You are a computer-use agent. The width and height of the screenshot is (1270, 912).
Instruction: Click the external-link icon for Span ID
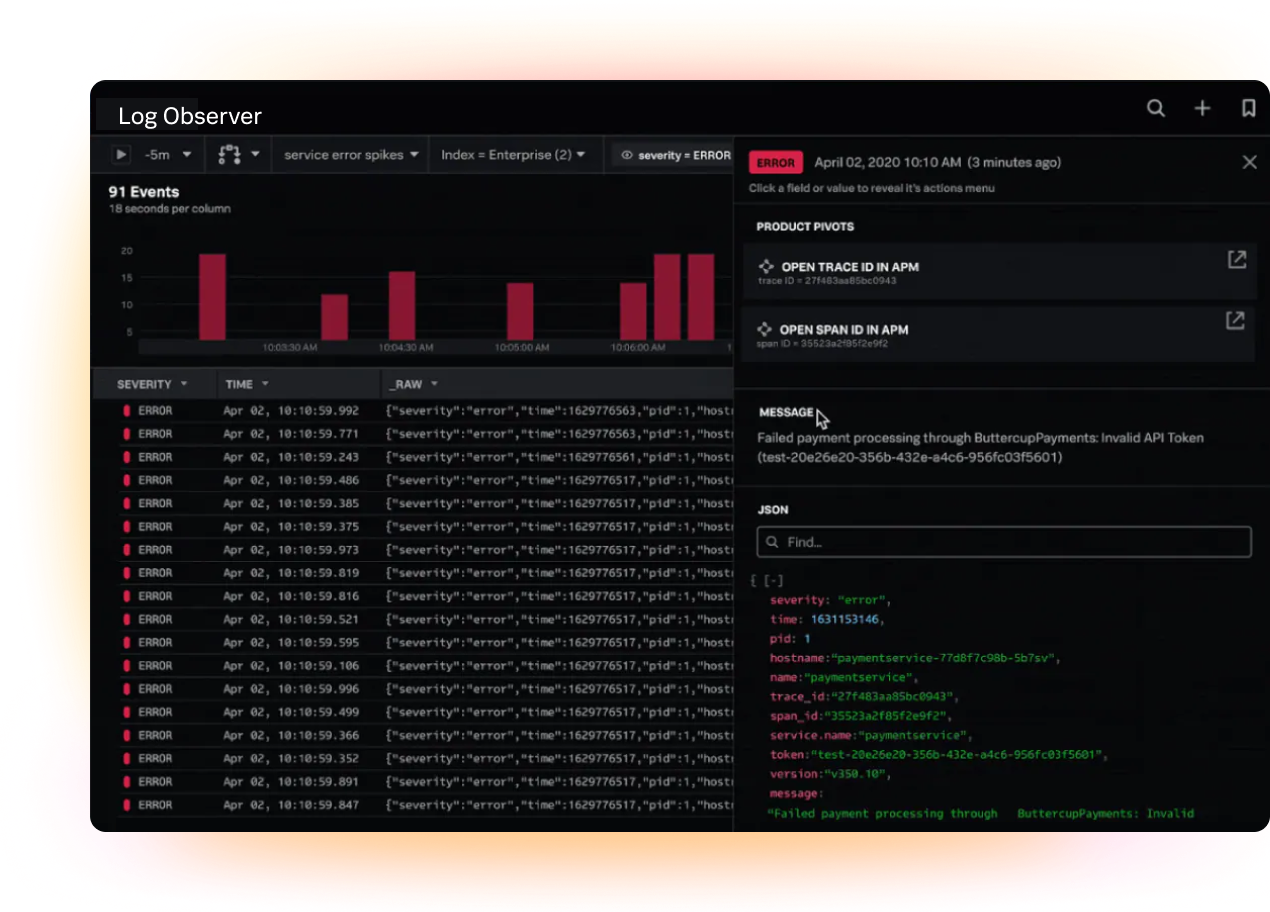(x=1236, y=320)
